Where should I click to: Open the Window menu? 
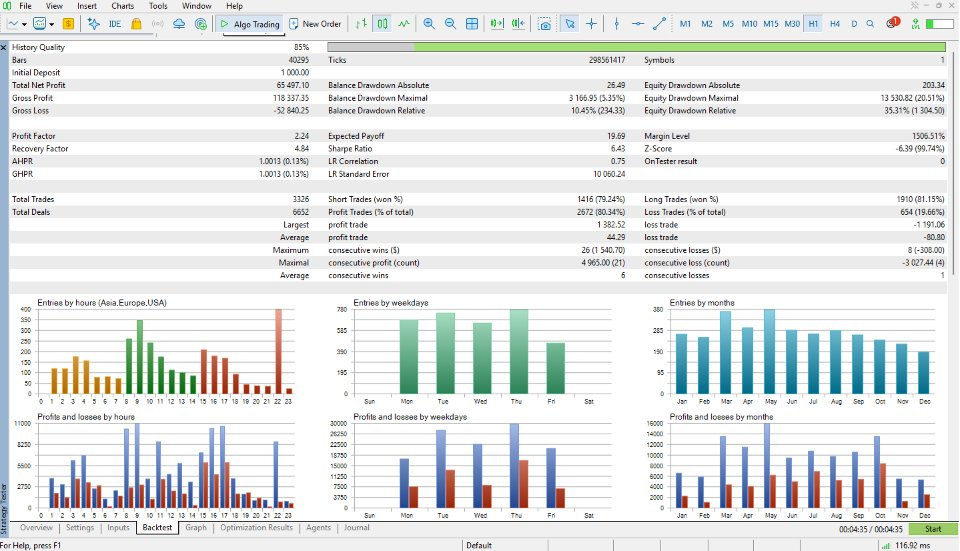(x=197, y=6)
